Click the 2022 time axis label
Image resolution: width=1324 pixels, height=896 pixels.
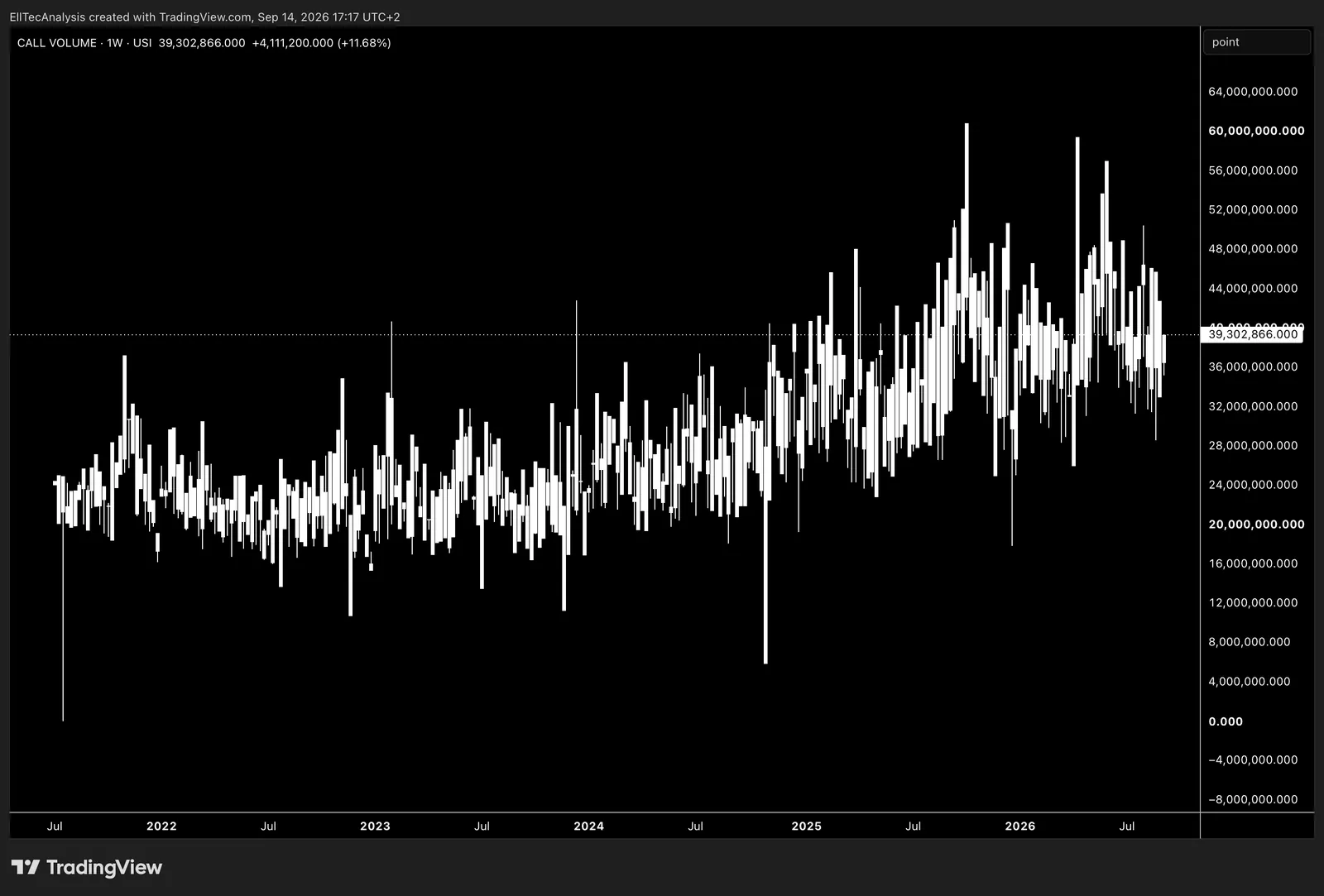coord(161,826)
